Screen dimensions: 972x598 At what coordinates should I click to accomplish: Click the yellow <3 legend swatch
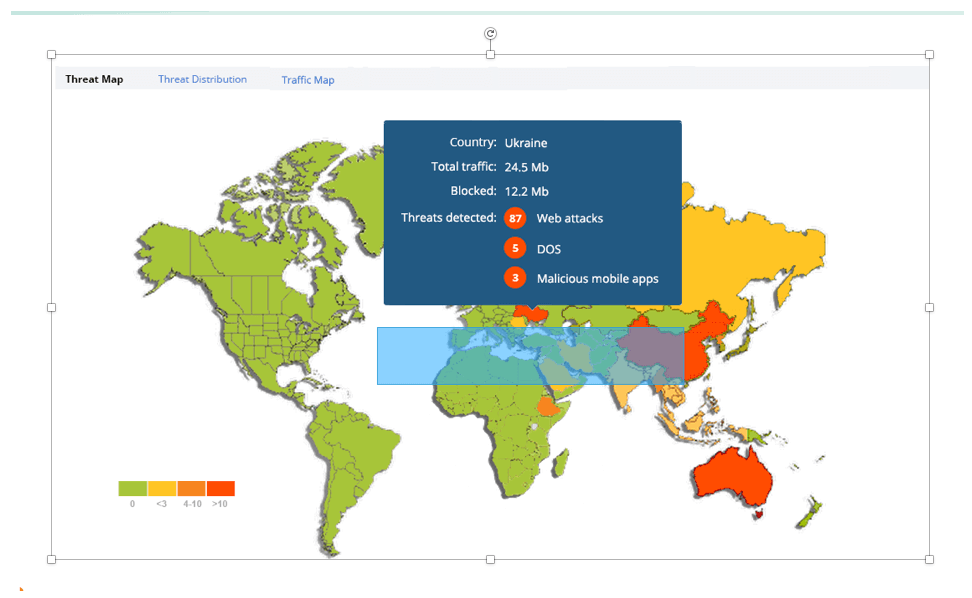click(162, 488)
